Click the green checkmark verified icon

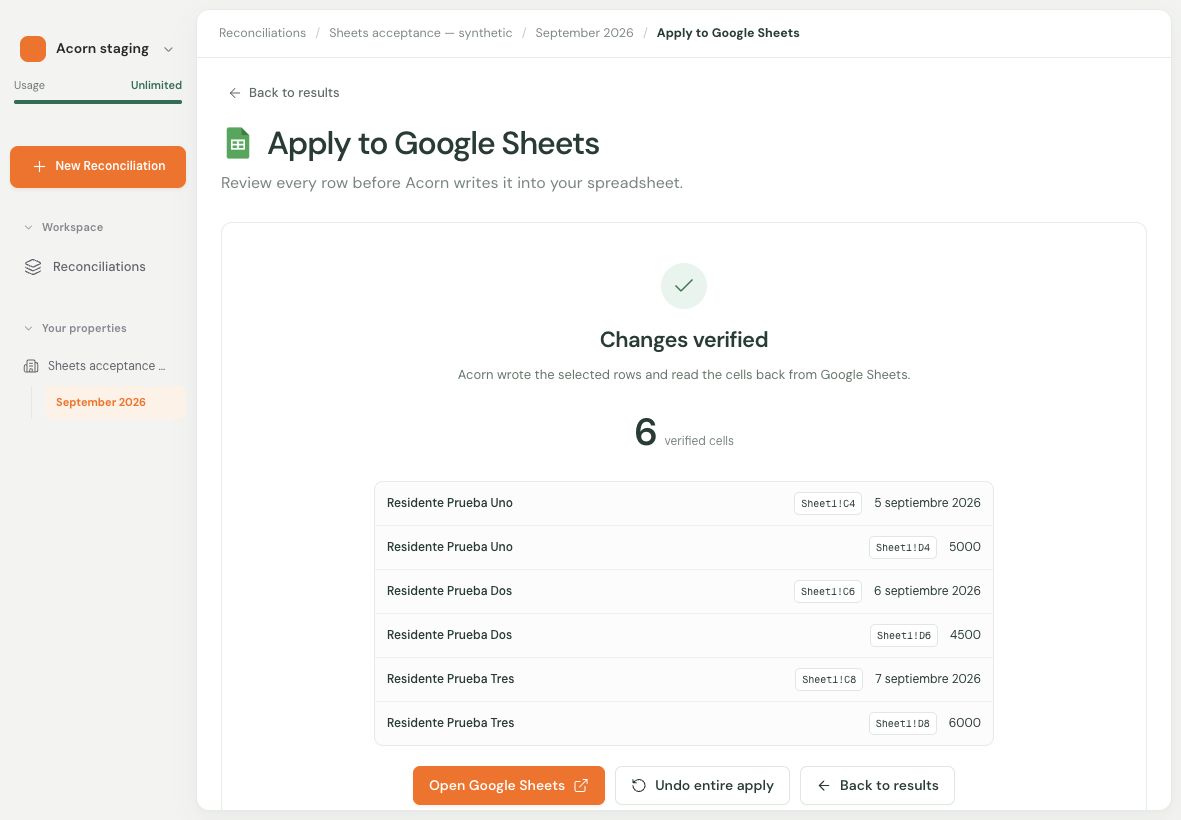(684, 286)
